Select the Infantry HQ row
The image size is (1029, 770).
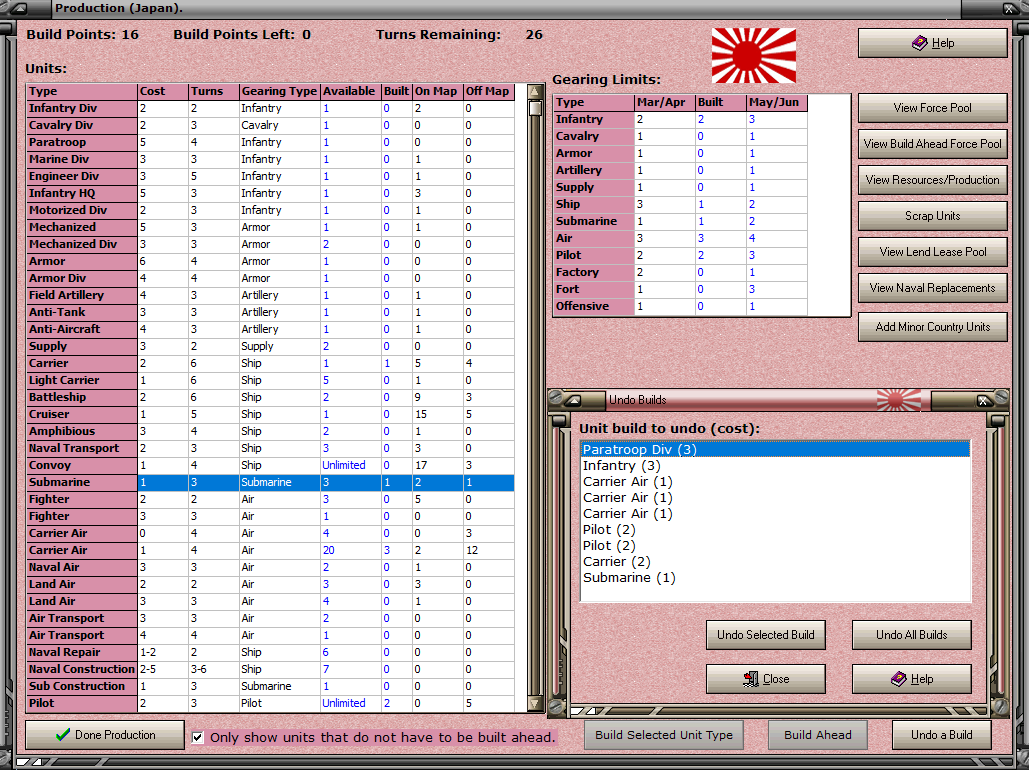tap(270, 194)
